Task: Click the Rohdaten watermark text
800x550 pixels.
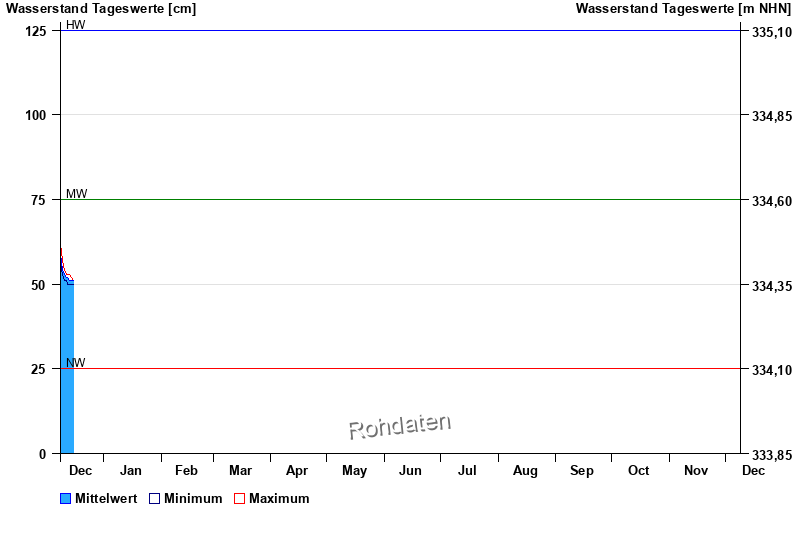Action: coord(399,426)
